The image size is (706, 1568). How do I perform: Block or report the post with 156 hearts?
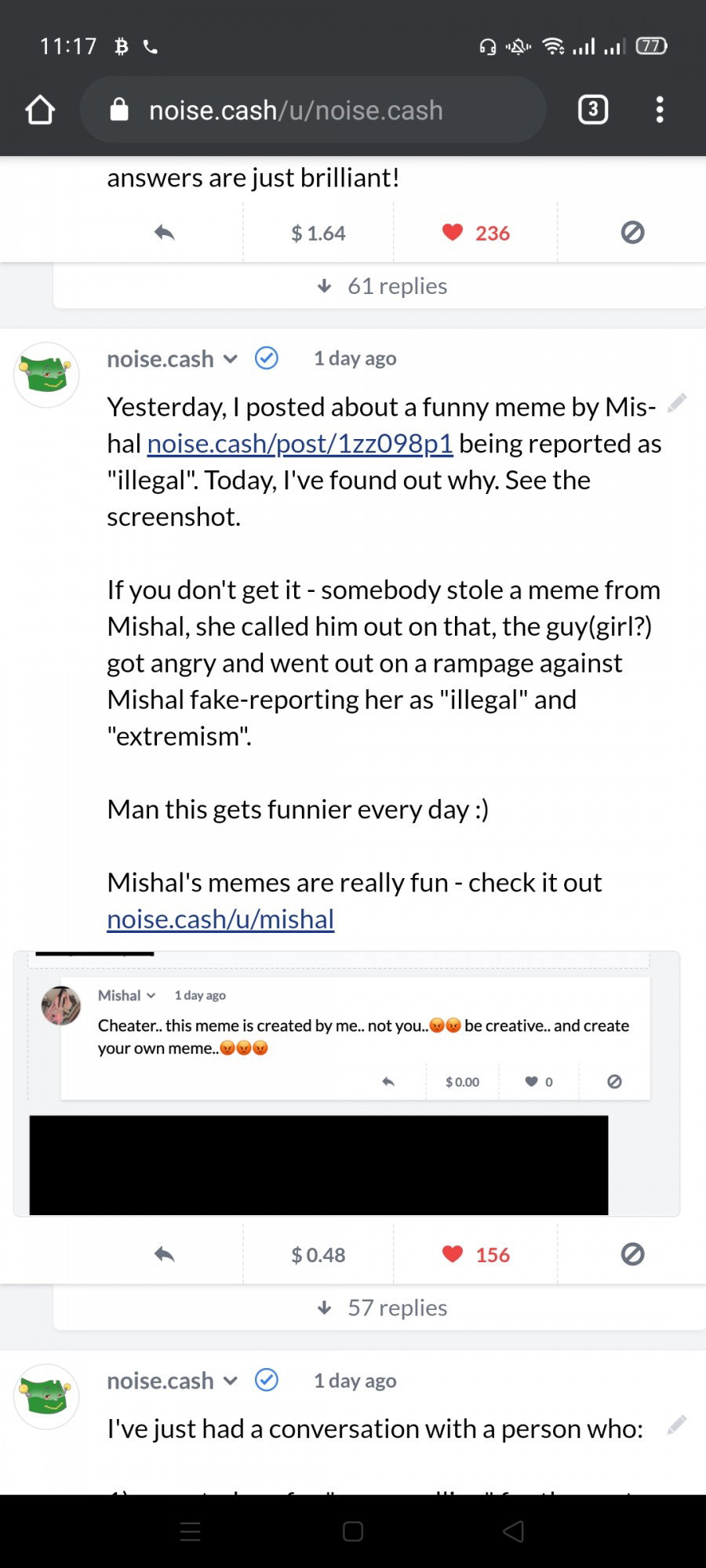click(632, 1254)
